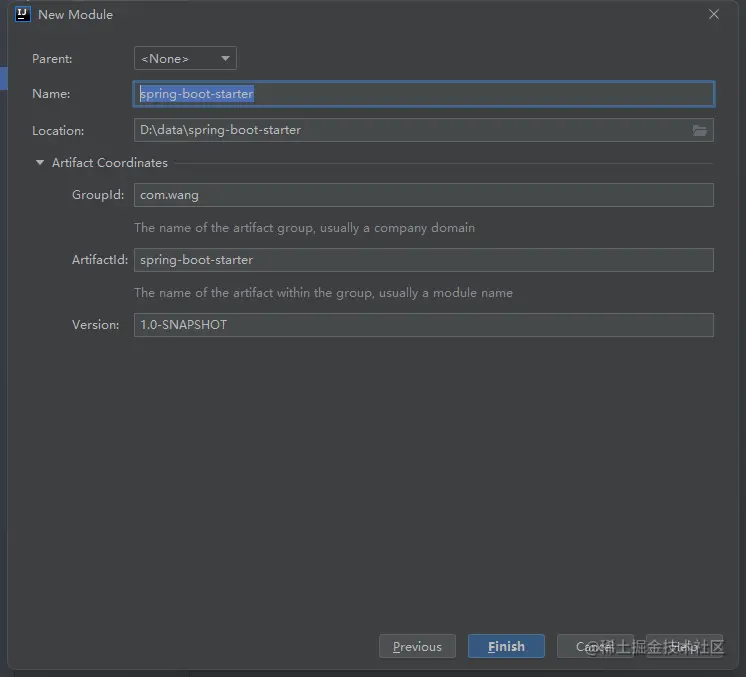Cancel the New Module dialog
Image resolution: width=746 pixels, height=677 pixels.
tap(595, 646)
